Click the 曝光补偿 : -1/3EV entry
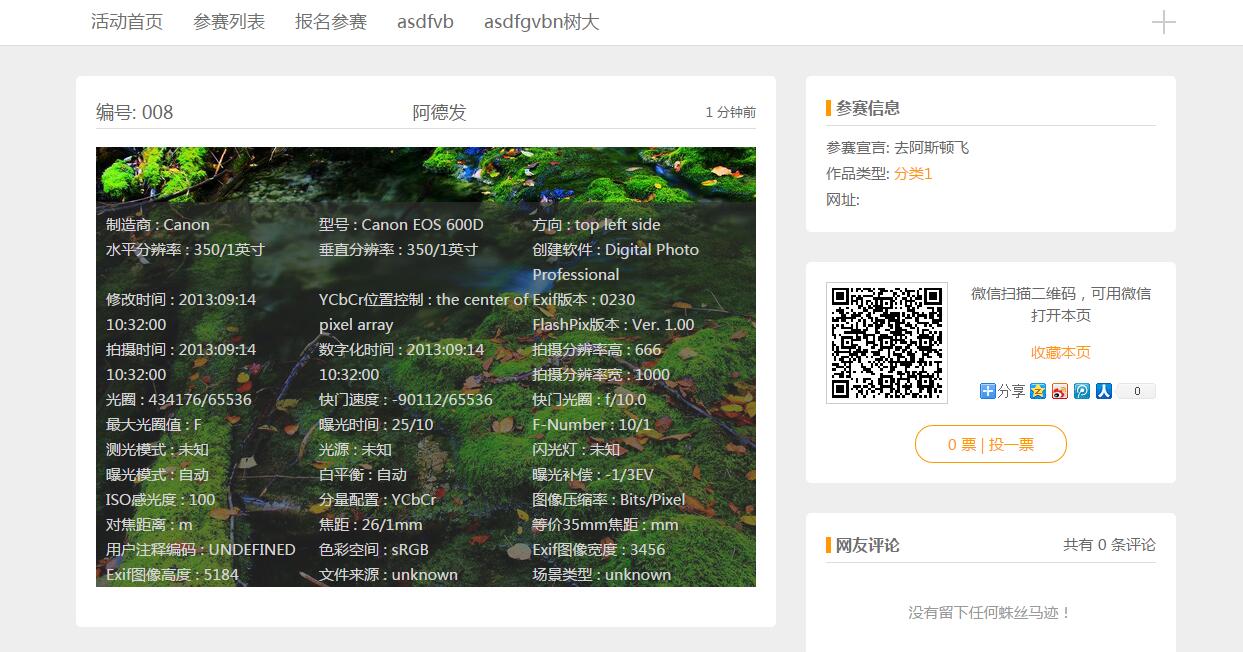Image resolution: width=1243 pixels, height=652 pixels. coord(593,474)
